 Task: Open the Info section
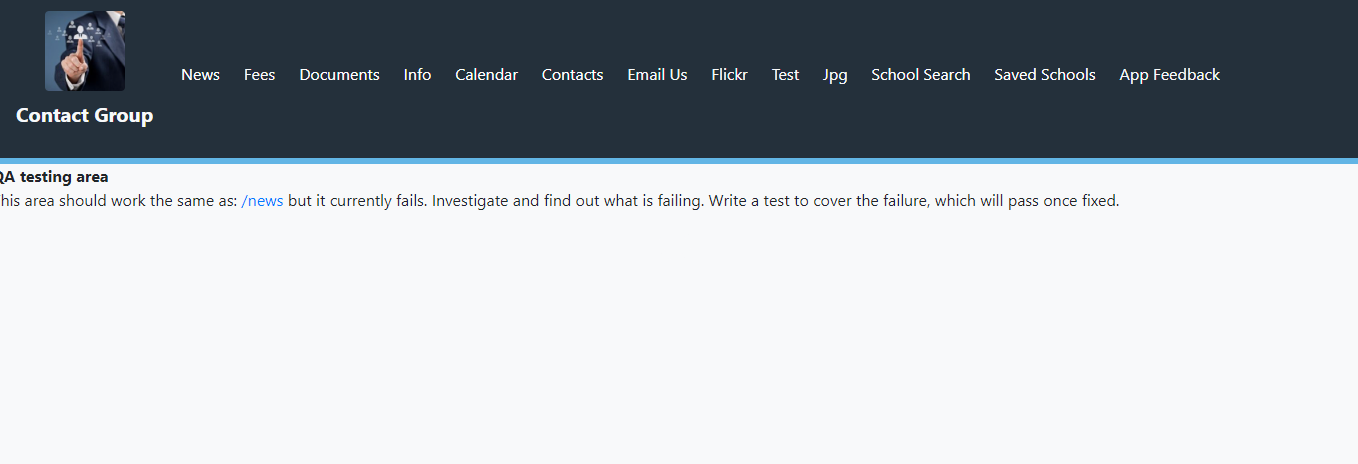tap(417, 75)
